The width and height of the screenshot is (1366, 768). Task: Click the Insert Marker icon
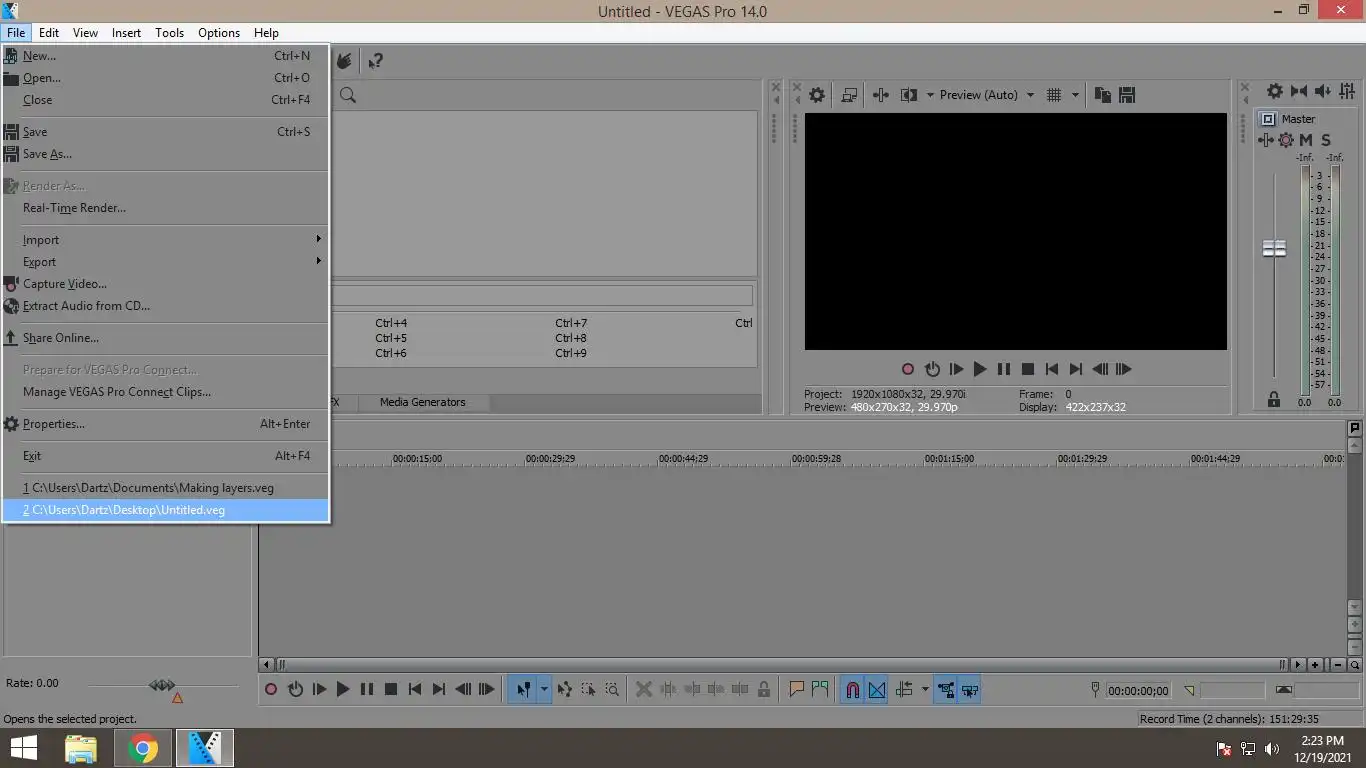pos(797,689)
